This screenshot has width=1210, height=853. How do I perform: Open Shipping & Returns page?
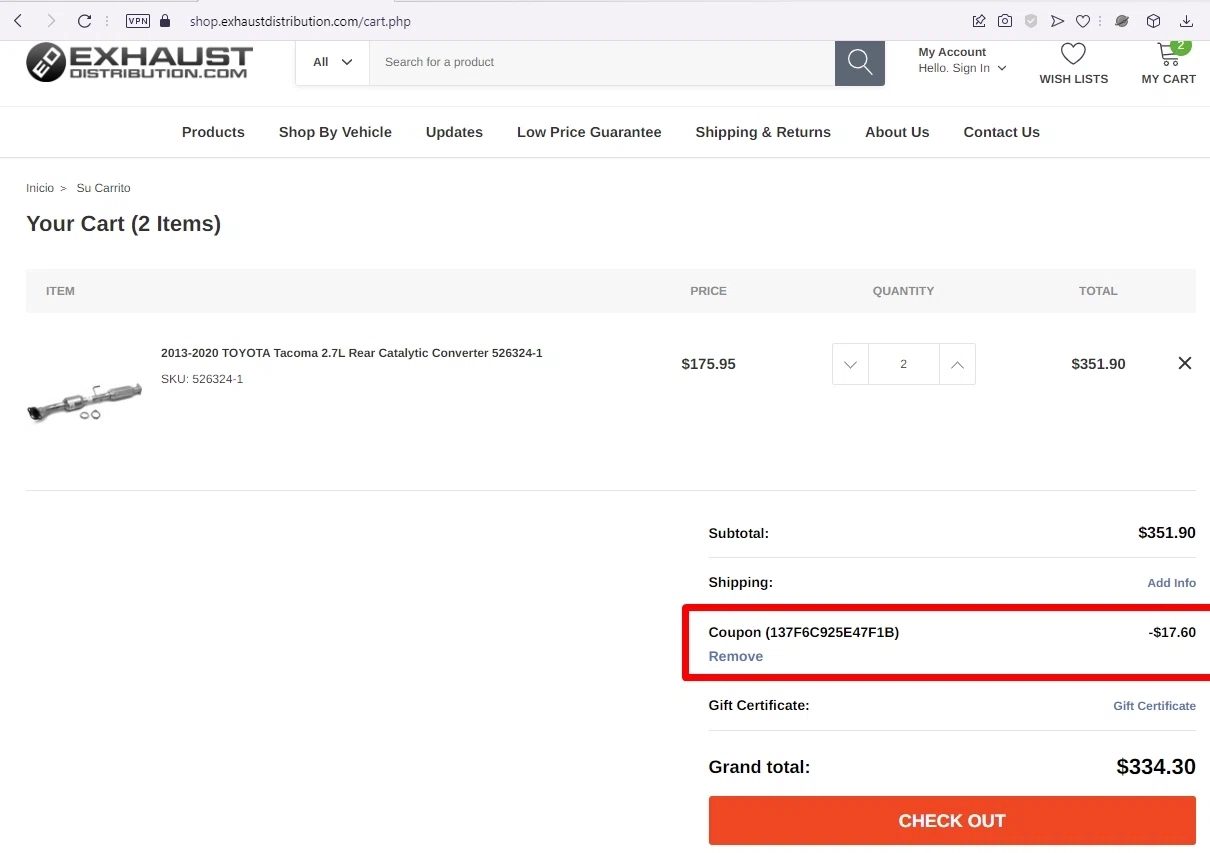pyautogui.click(x=763, y=132)
